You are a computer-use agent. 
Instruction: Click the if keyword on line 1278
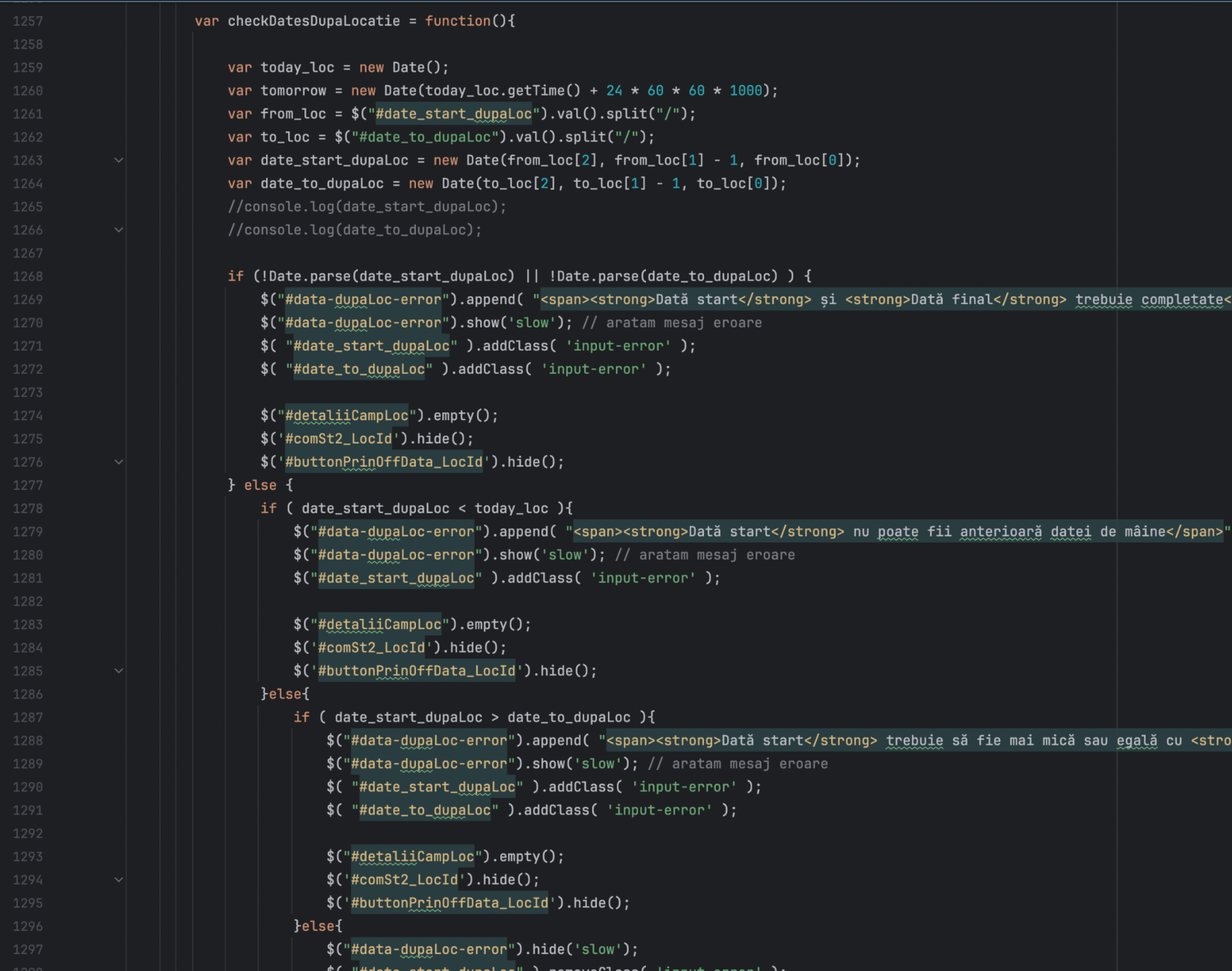click(269, 508)
